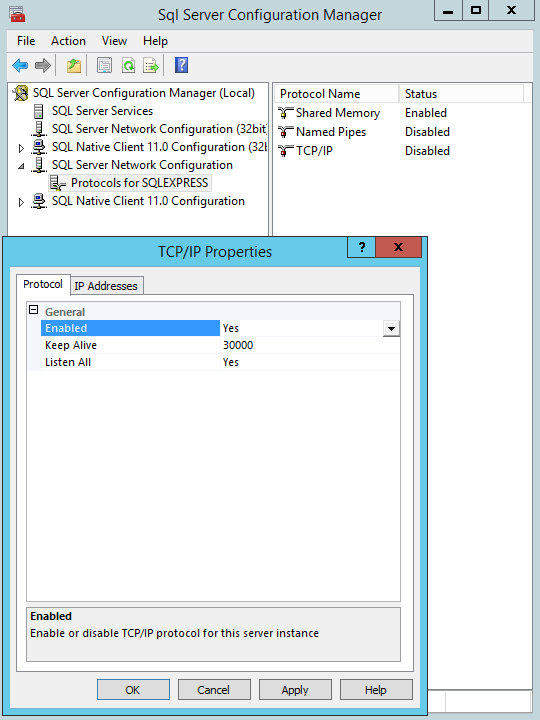Select Protocols for SQLEXPRESS tree item
Viewport: 540px width, 720px height.
pos(140,183)
